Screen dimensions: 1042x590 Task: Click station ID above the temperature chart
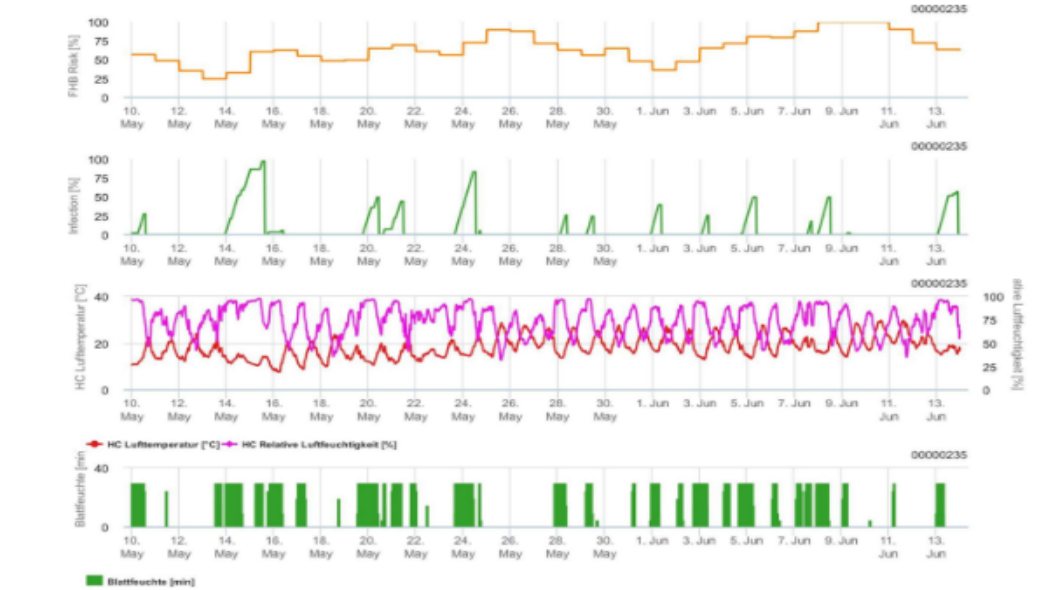(x=938, y=283)
